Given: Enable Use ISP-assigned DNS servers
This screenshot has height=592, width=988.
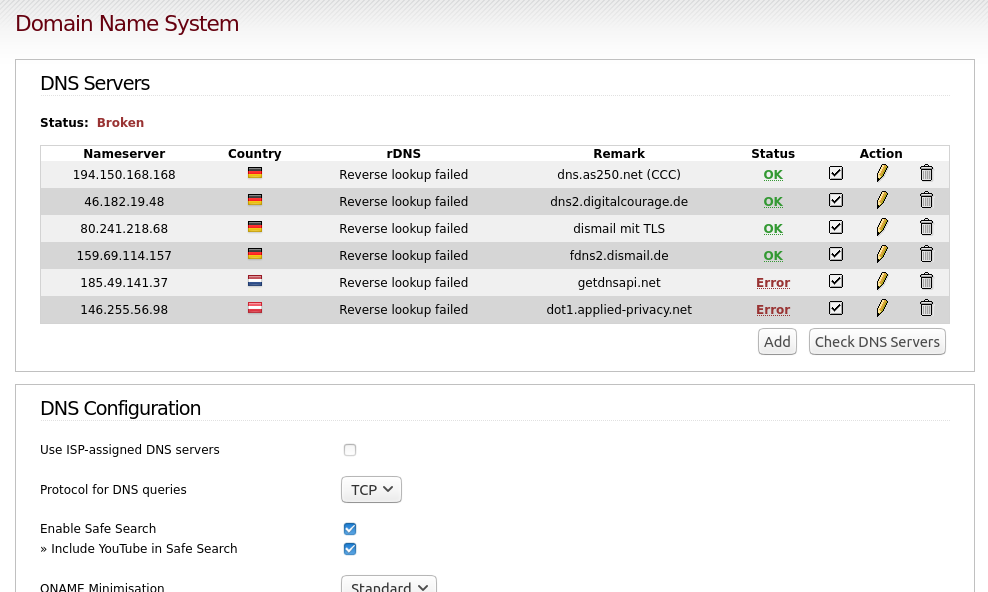Looking at the screenshot, I should click(350, 450).
